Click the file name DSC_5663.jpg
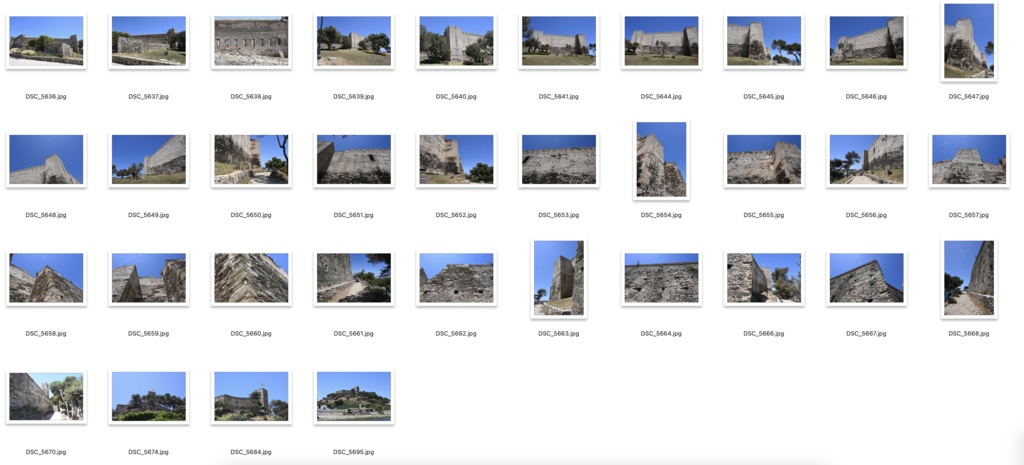Image resolution: width=1024 pixels, height=465 pixels. 559,334
